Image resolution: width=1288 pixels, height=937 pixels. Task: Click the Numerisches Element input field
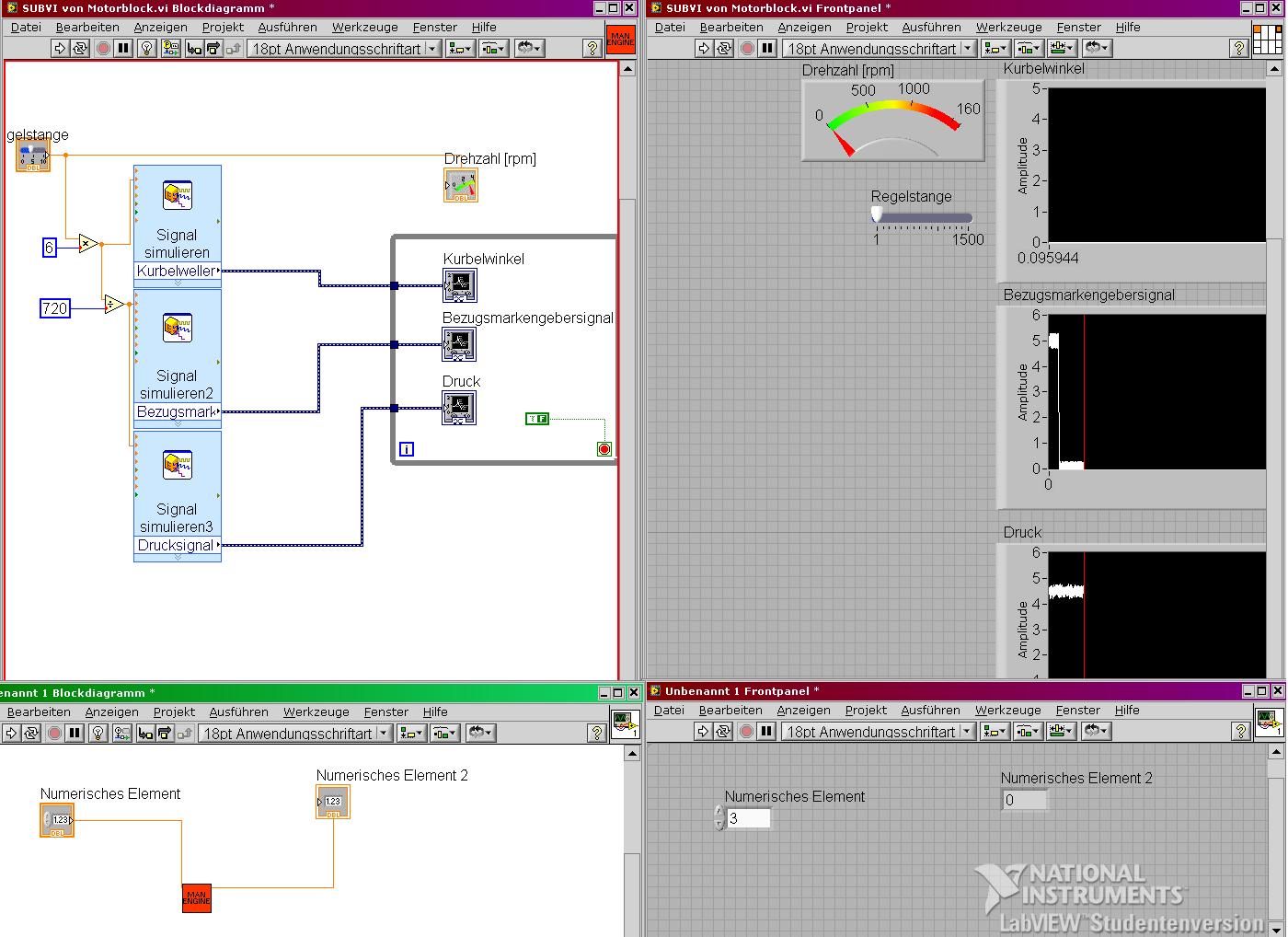click(x=748, y=817)
